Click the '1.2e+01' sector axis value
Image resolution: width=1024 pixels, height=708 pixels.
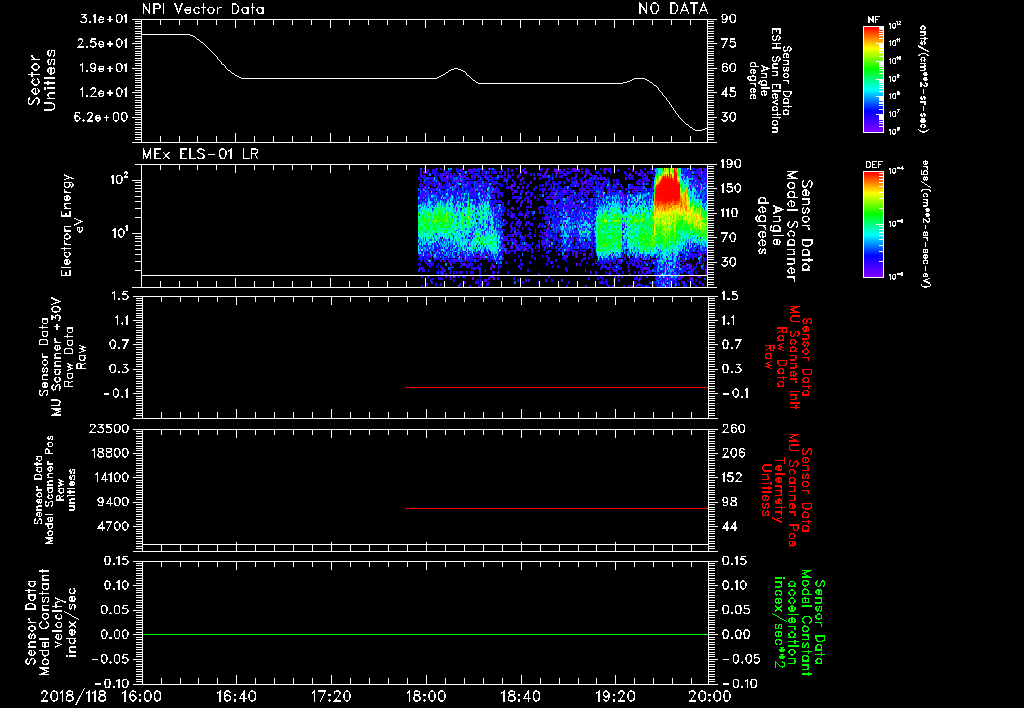(x=104, y=93)
